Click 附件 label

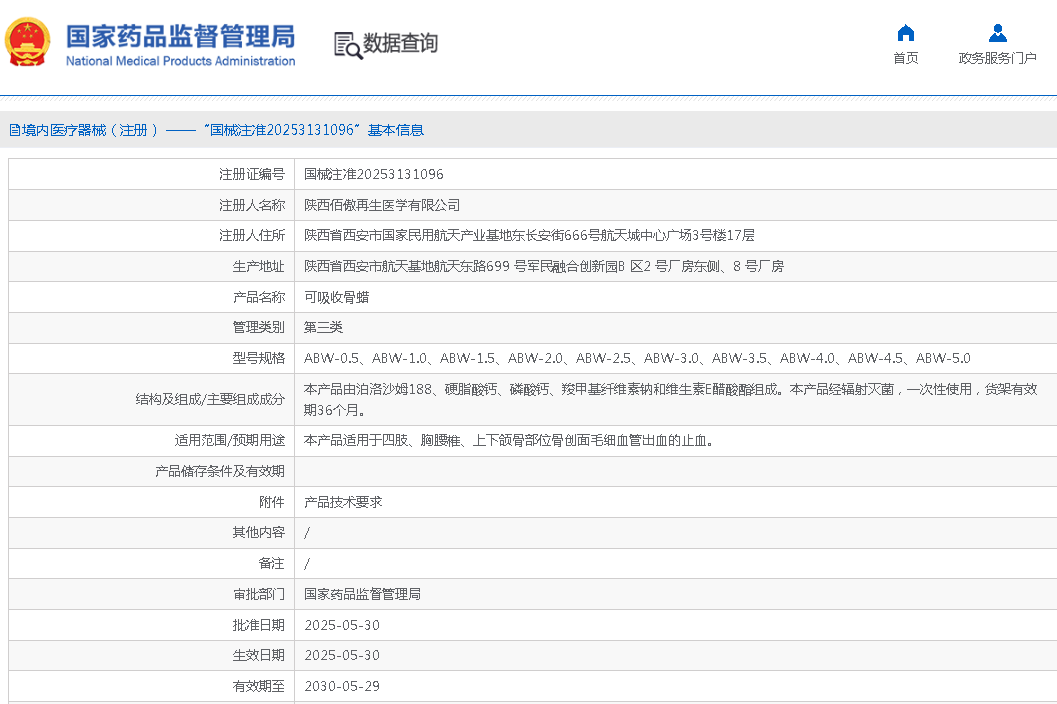click(x=272, y=502)
